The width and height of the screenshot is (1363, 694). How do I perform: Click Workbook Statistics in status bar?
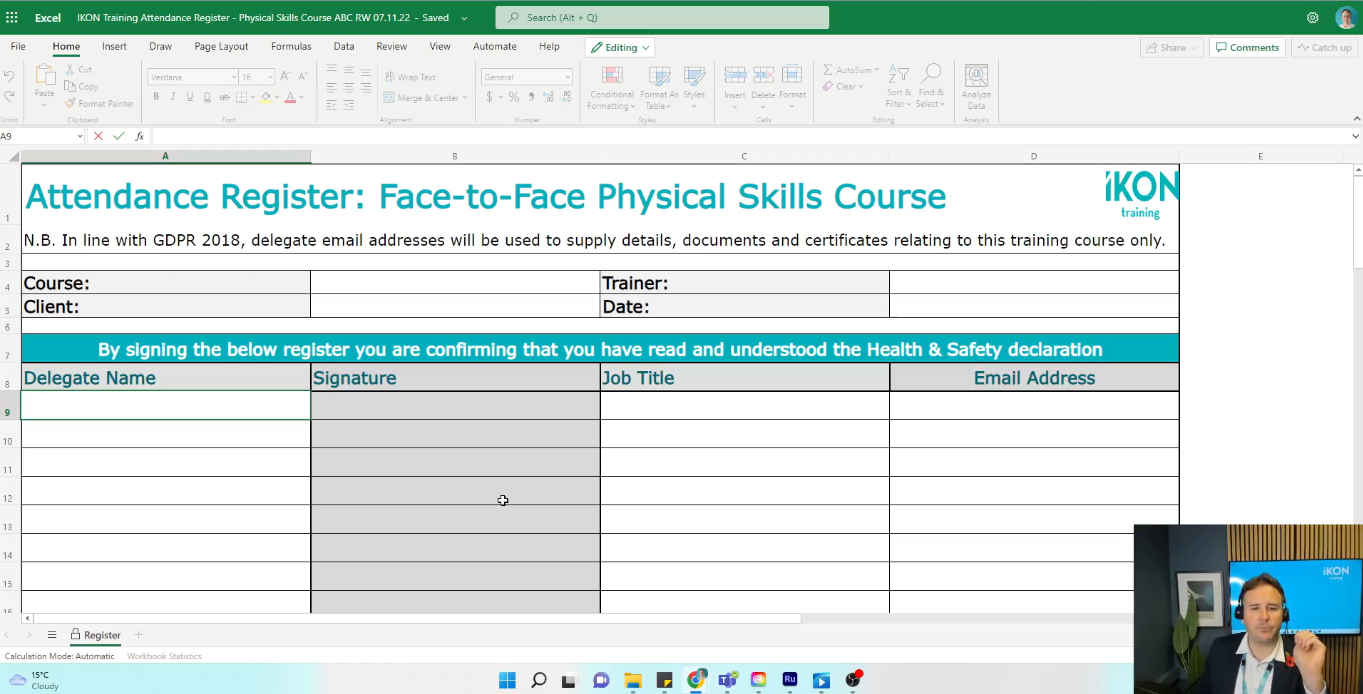164,656
